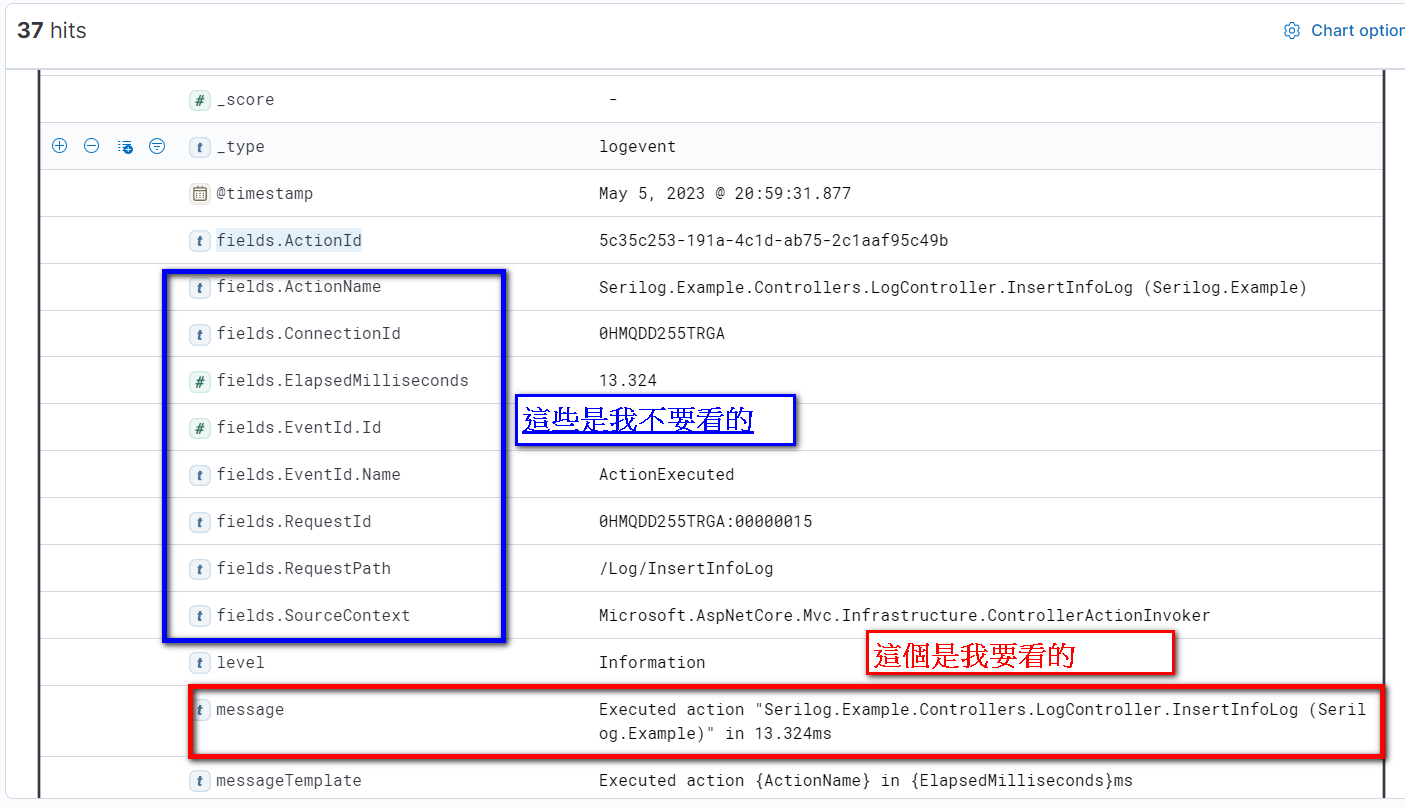Open Chart options settings
Viewport: 1405px width, 808px height.
tap(1345, 30)
